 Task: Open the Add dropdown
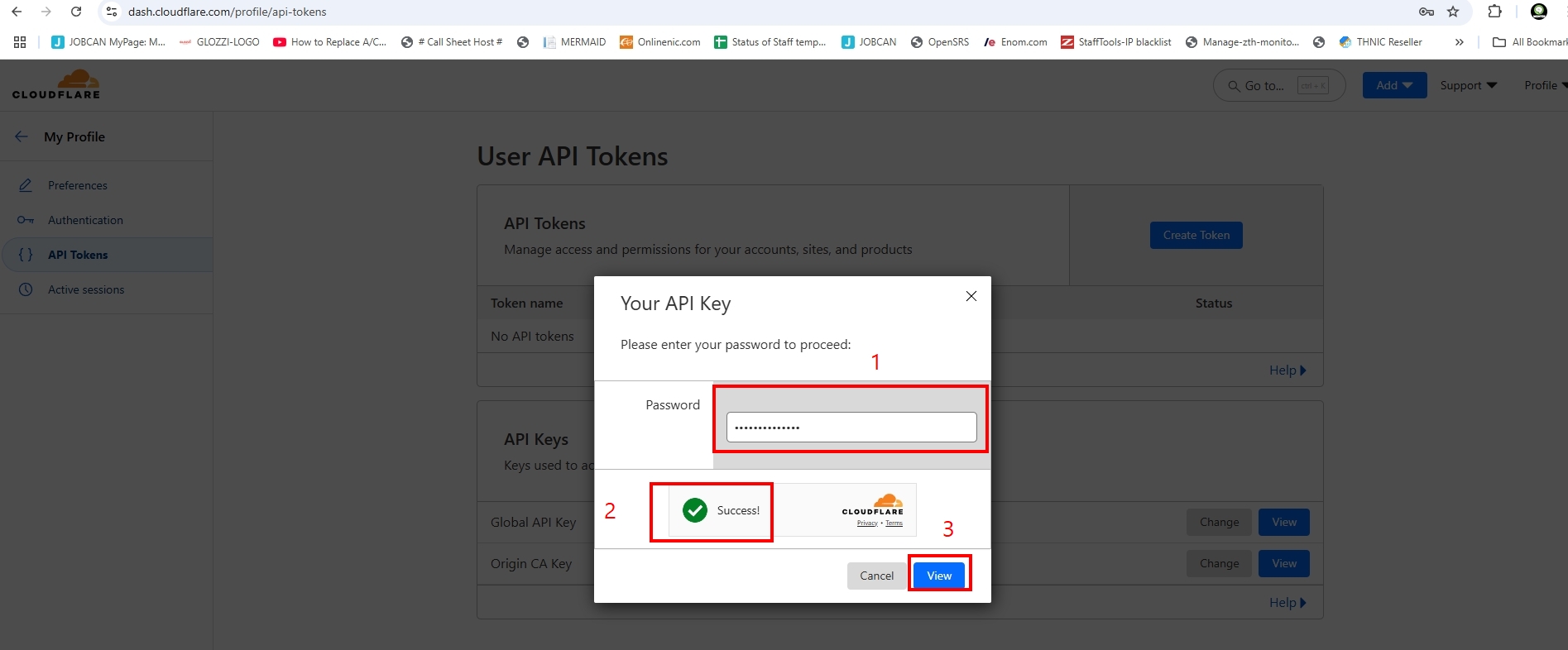[x=1394, y=85]
